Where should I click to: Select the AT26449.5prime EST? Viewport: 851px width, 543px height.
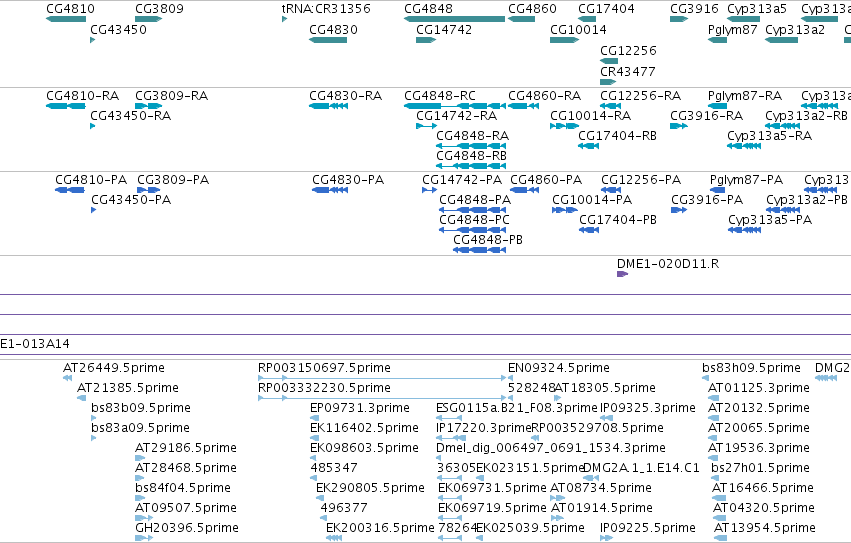pyautogui.click(x=67, y=378)
